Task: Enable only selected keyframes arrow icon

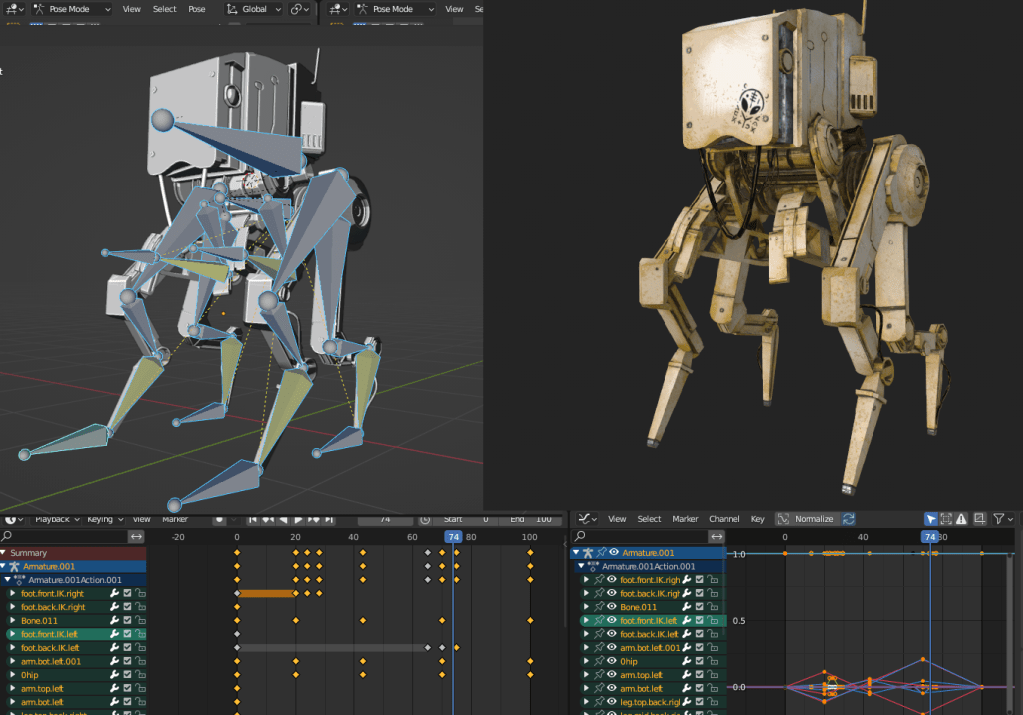Action: pyautogui.click(x=931, y=519)
